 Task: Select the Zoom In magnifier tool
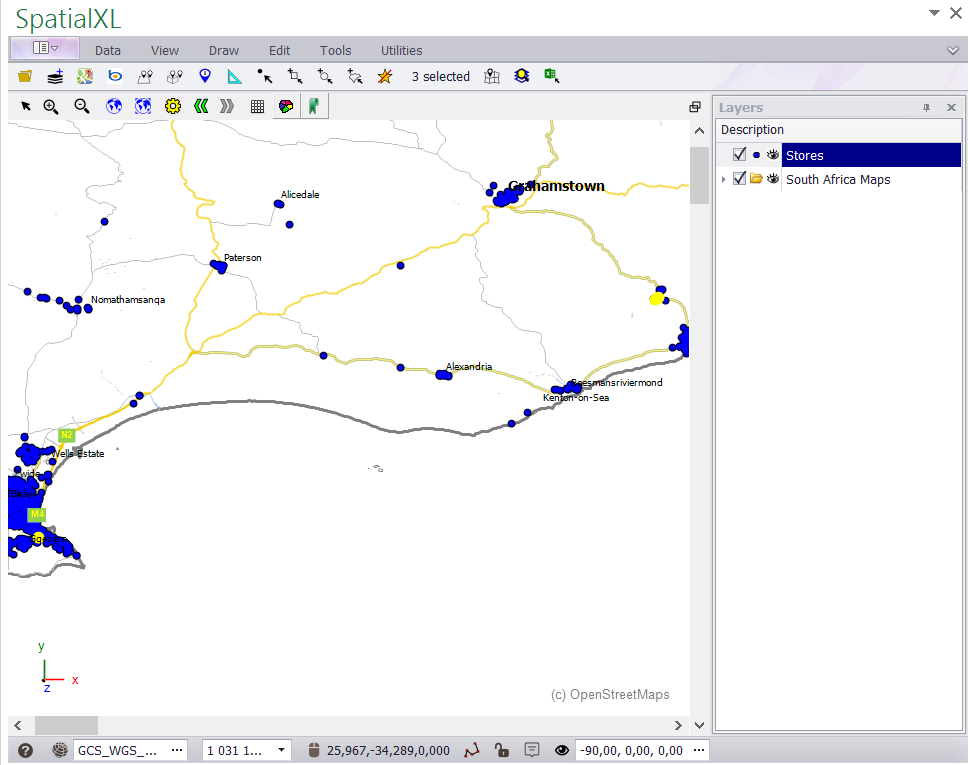[50, 105]
